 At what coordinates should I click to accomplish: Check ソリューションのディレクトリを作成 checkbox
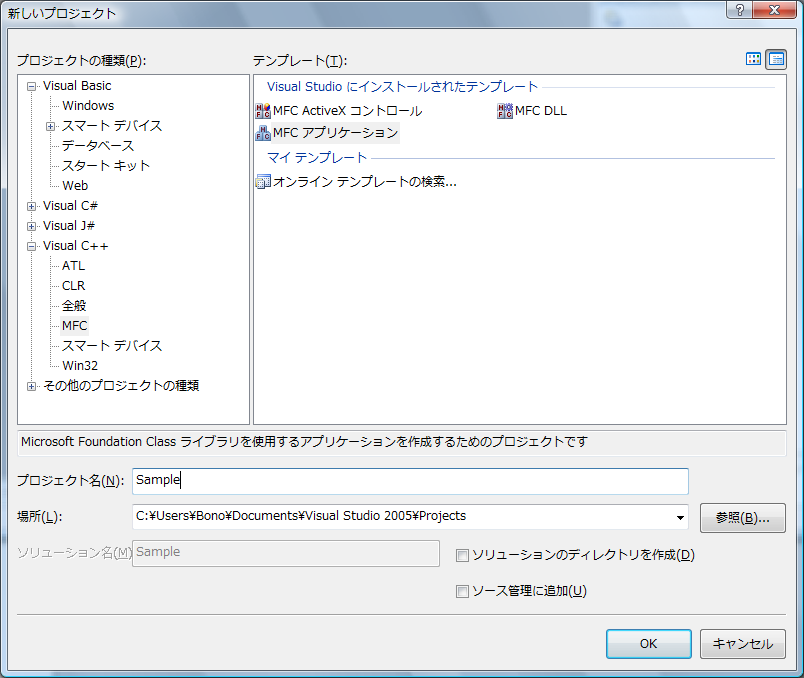tap(462, 555)
